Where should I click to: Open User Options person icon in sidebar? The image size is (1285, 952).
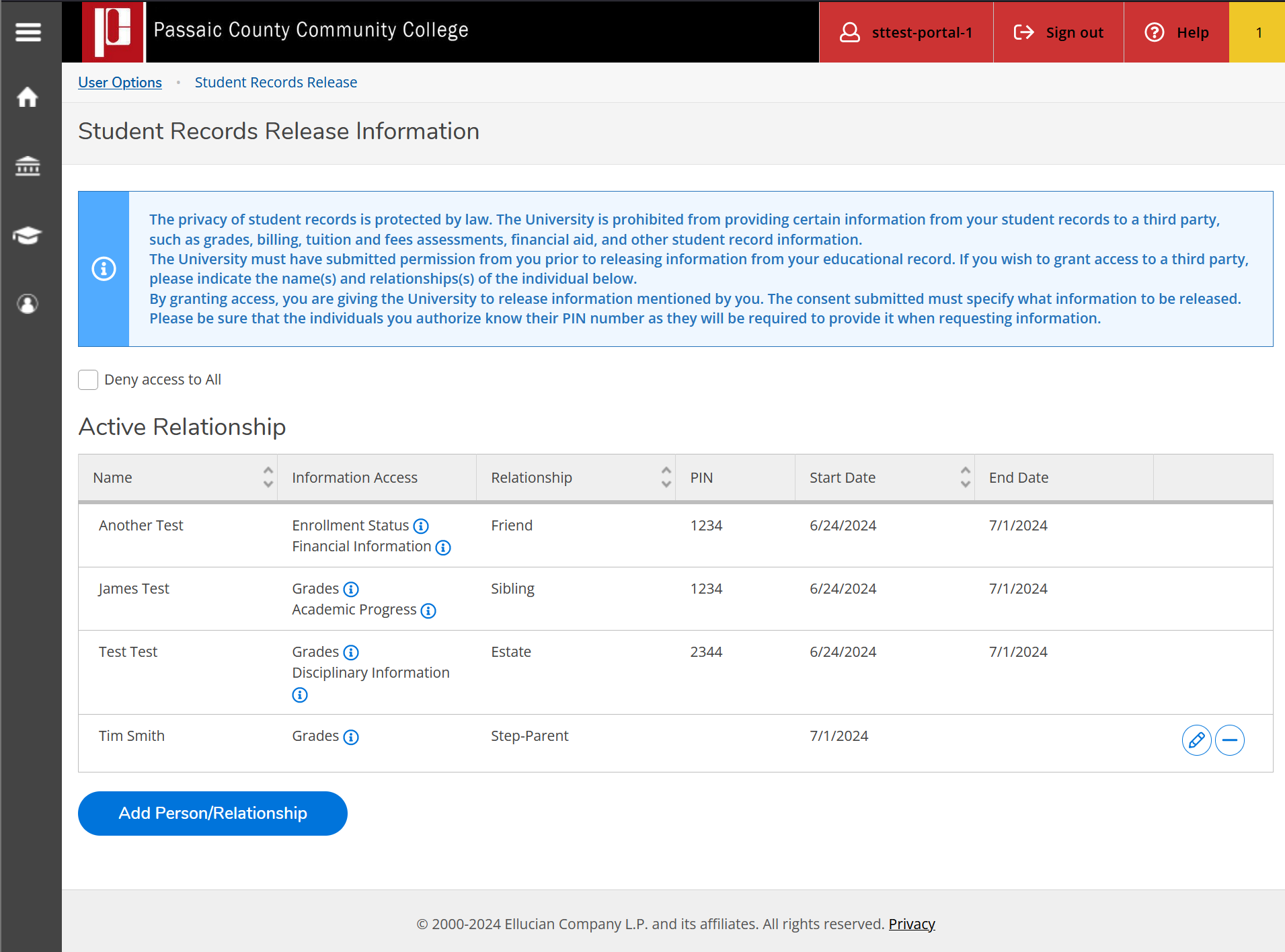click(x=28, y=304)
